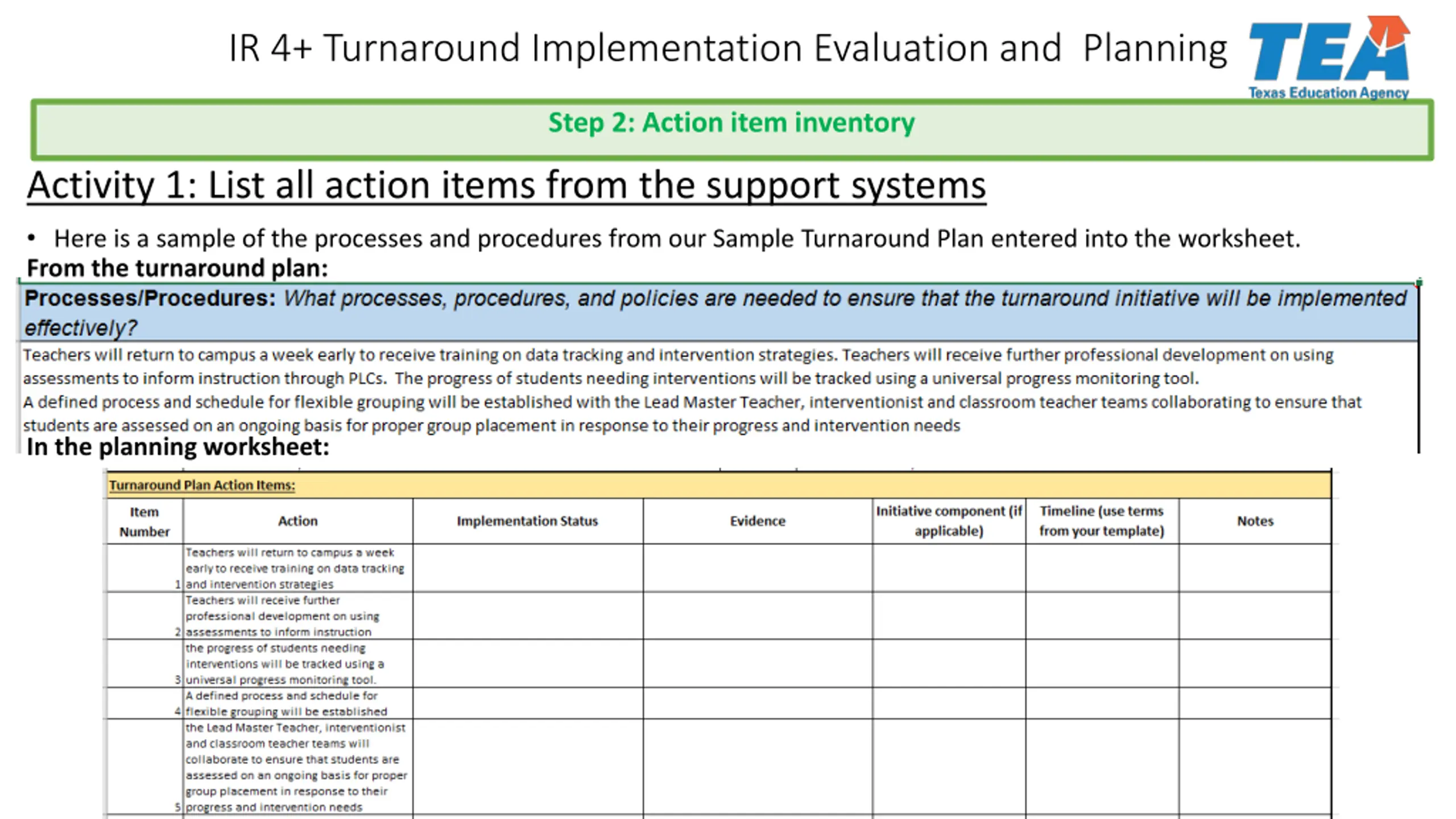The height and width of the screenshot is (819, 1456).
Task: Select action cell 'Teachers will return to campus a week early to receive training'
Action: tap(298, 568)
